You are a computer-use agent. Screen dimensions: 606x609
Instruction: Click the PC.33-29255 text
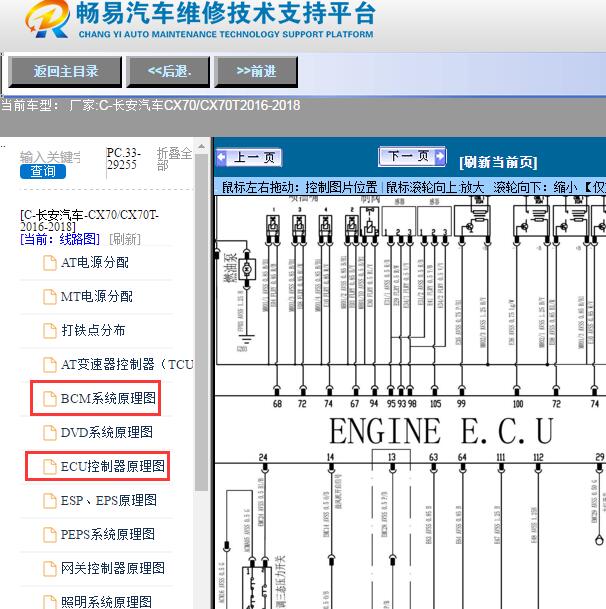pos(124,159)
